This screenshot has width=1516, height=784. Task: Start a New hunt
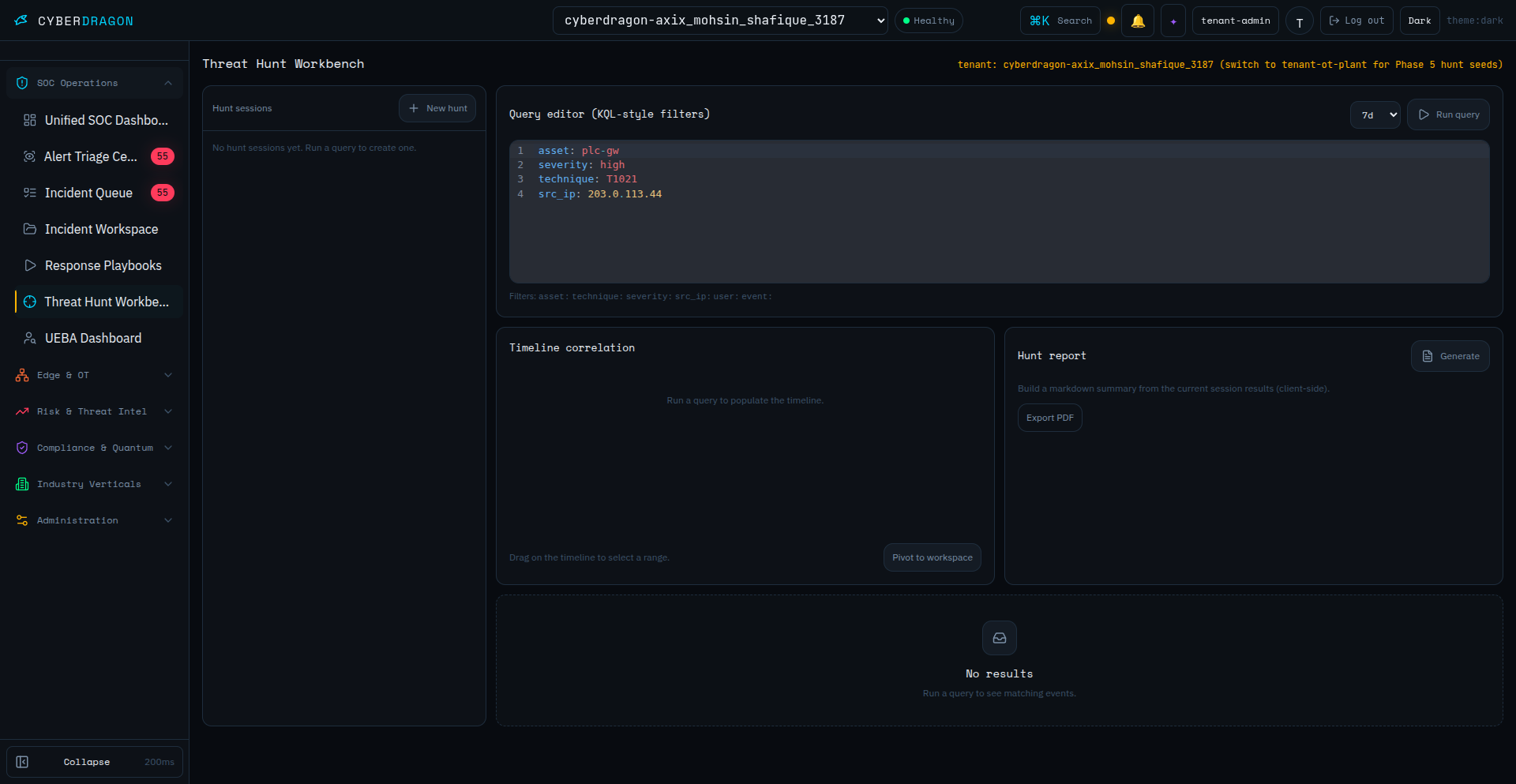coord(437,108)
